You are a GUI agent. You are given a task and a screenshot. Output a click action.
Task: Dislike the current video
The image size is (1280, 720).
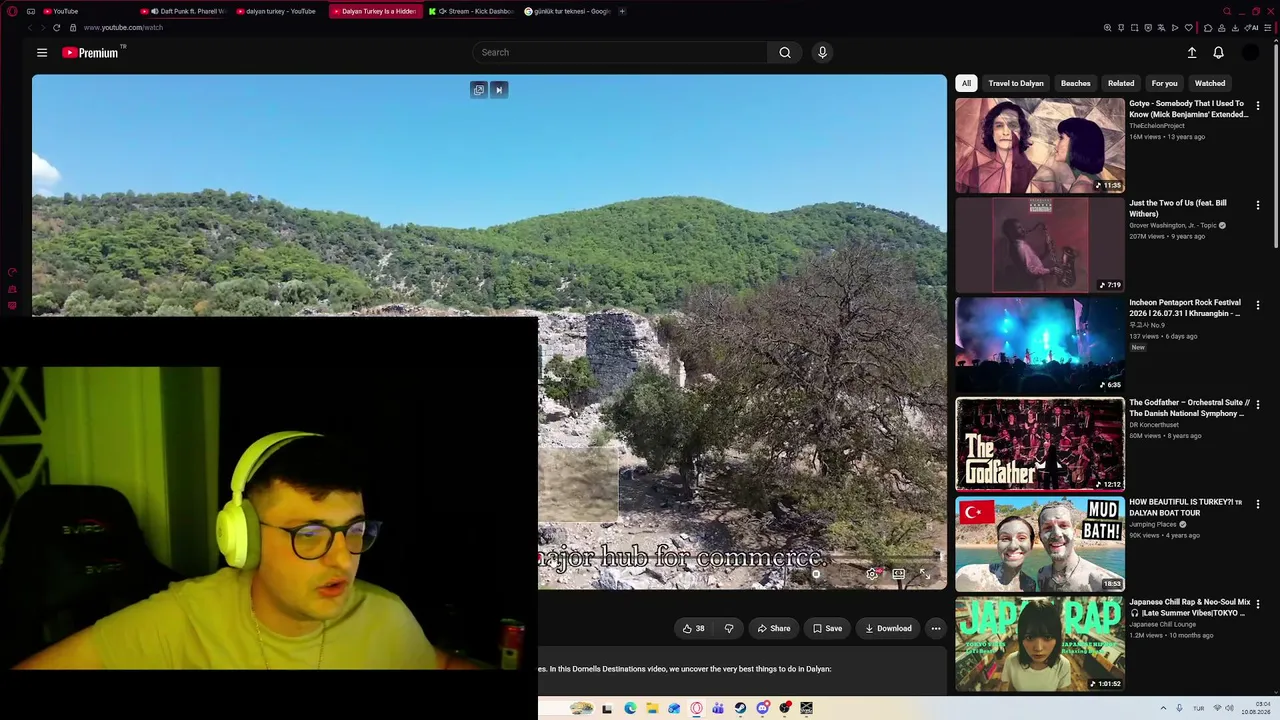pos(729,628)
